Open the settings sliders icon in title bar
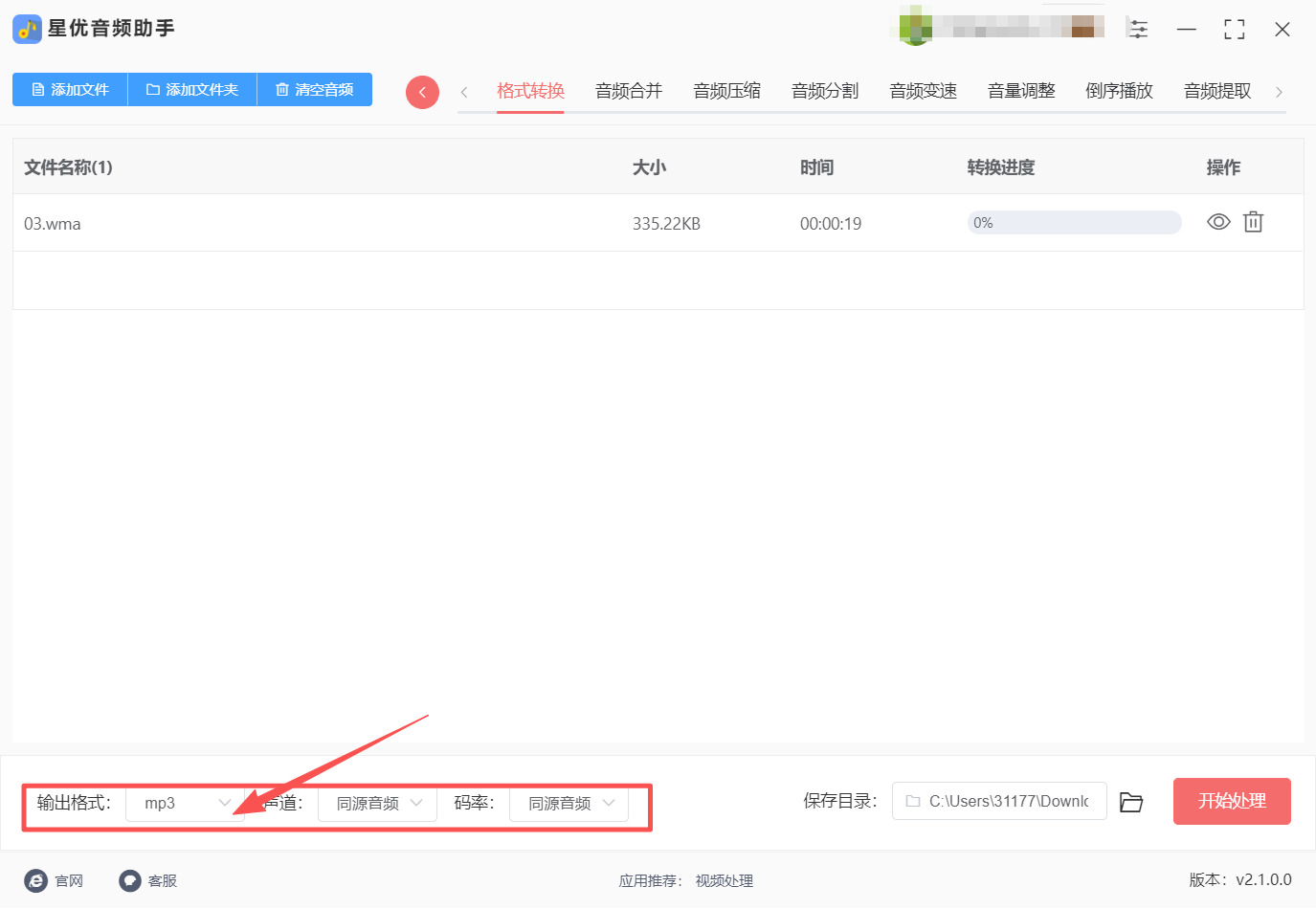Viewport: 1316px width, 909px height. coord(1138,29)
